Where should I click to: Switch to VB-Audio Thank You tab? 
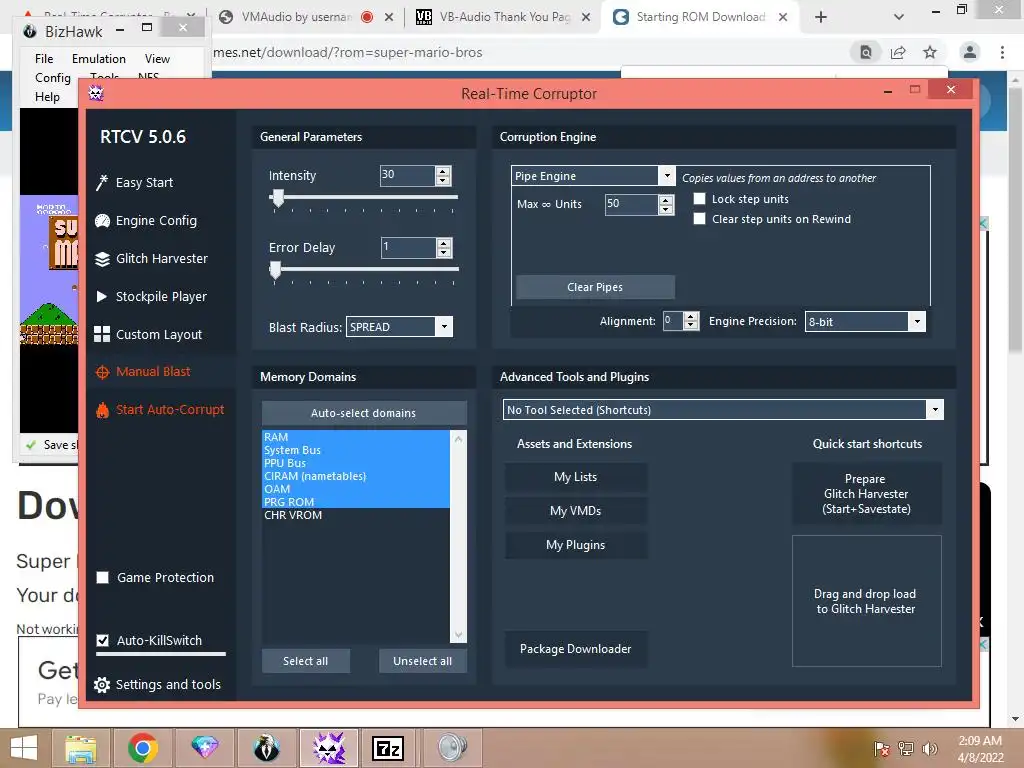(x=503, y=17)
